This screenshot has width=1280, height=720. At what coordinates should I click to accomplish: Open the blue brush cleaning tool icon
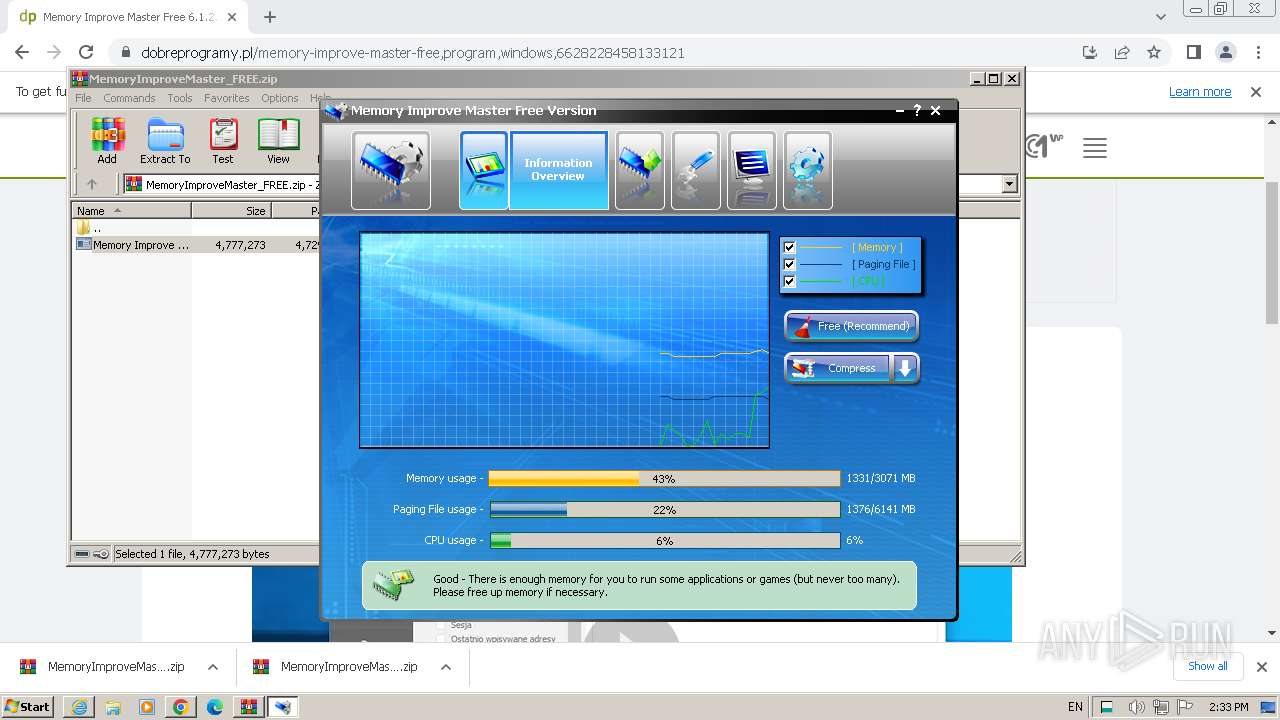pyautogui.click(x=696, y=170)
